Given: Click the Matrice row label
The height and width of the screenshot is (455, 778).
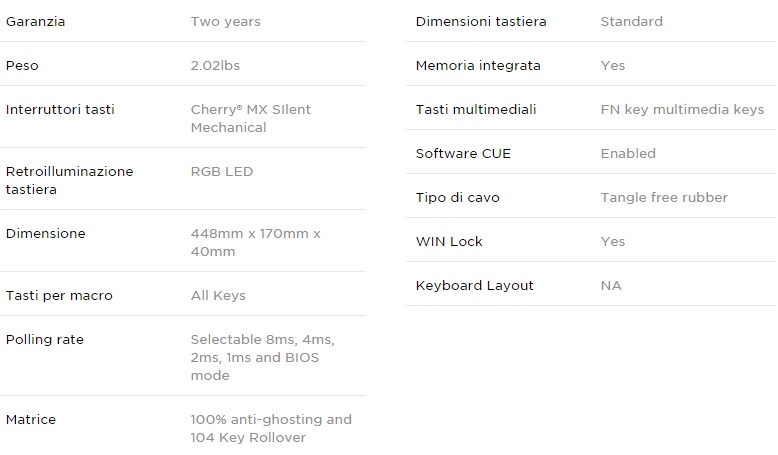Looking at the screenshot, I should point(31,419).
